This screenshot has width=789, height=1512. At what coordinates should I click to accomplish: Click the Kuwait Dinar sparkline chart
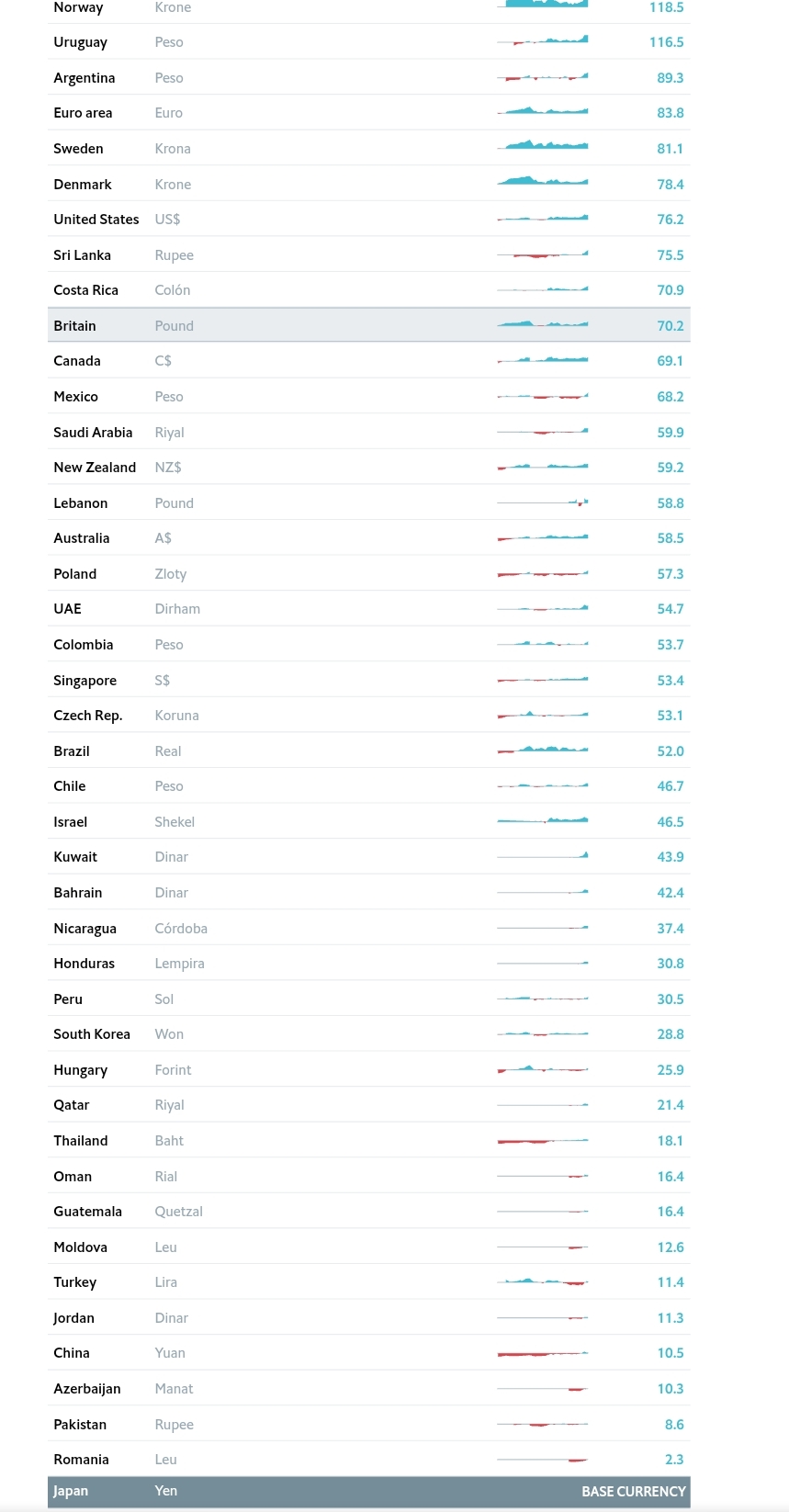click(x=543, y=856)
